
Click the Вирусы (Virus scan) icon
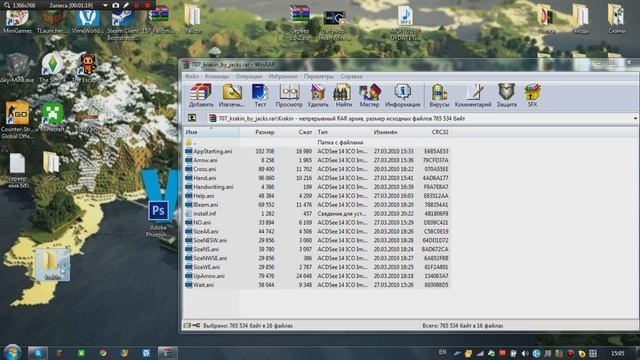coord(439,95)
